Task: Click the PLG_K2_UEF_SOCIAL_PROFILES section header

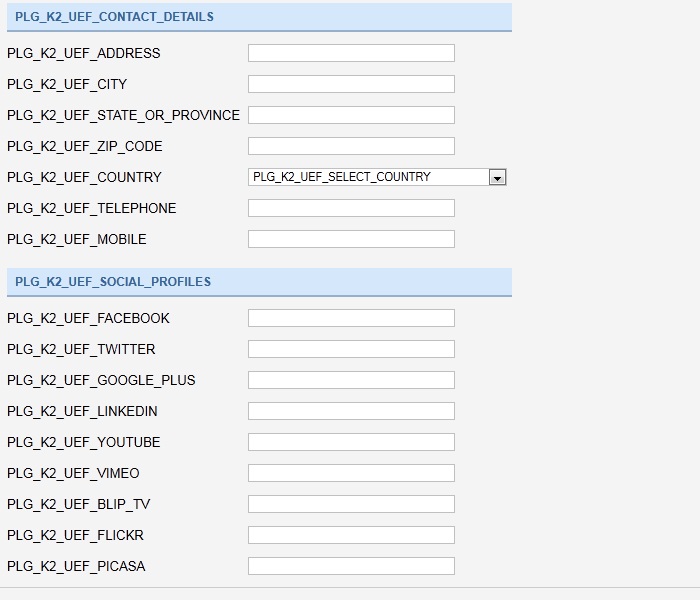Action: tap(259, 282)
